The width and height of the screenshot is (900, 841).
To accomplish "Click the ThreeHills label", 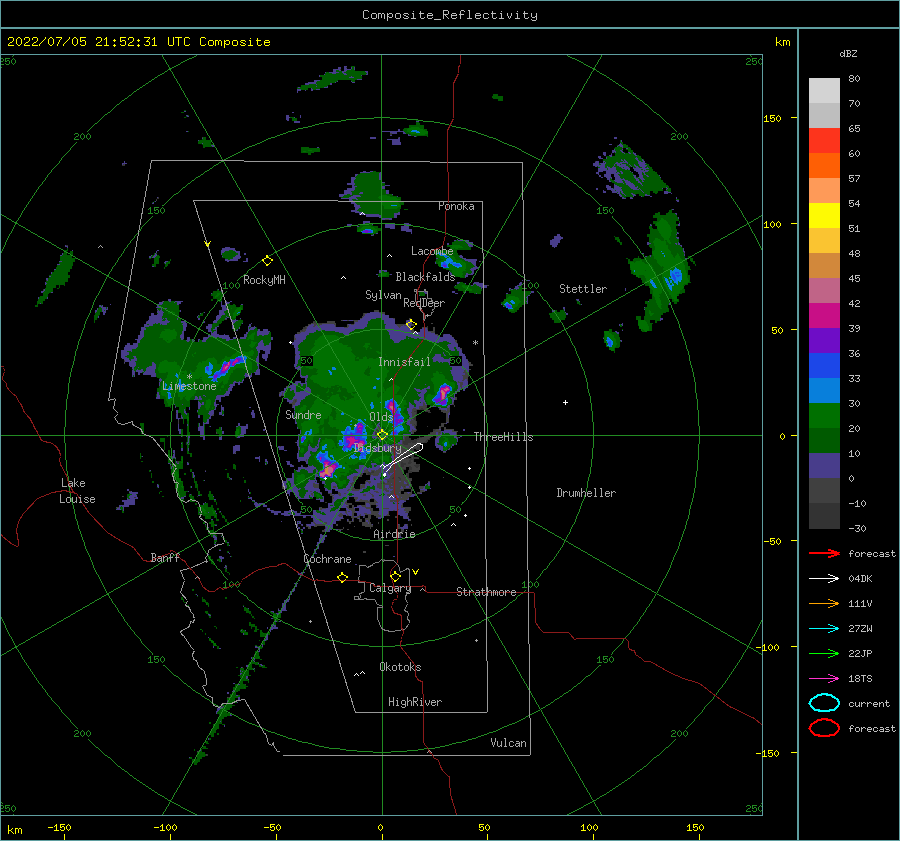I will point(503,437).
